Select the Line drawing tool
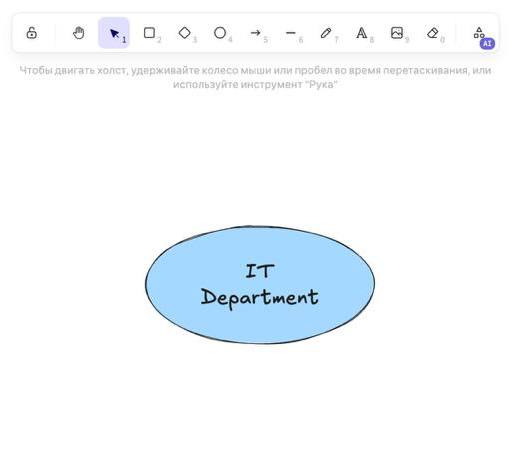This screenshot has height=471, width=525. [x=291, y=33]
